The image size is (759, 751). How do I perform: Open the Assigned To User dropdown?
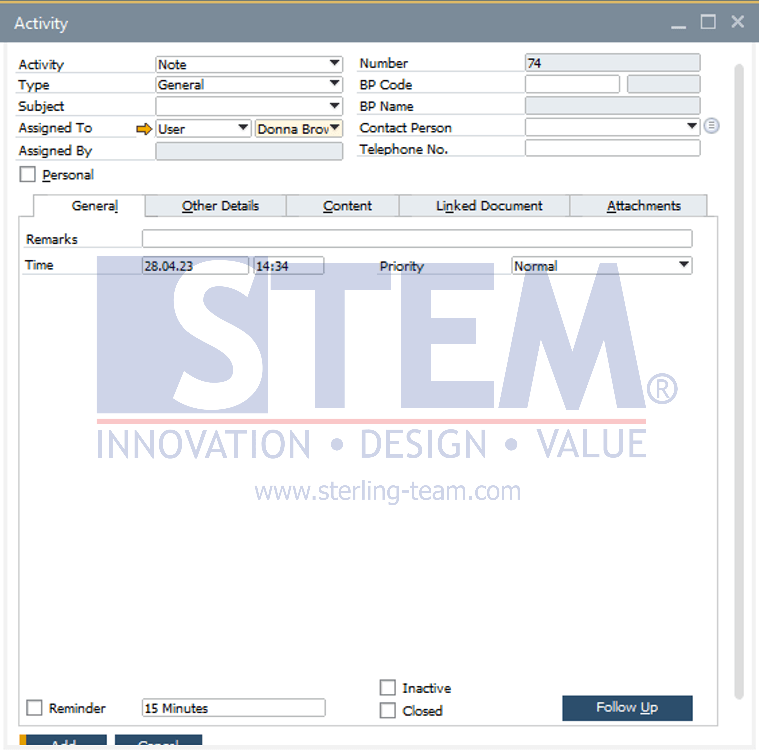[x=203, y=129]
